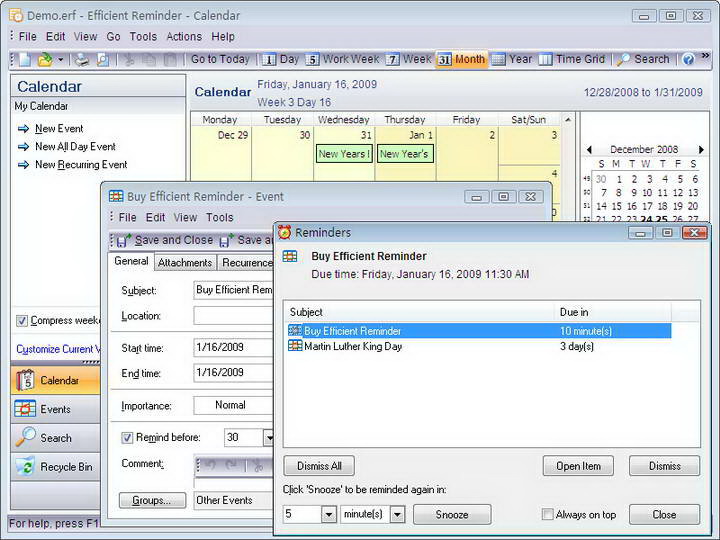Uncheck the Remind before checkbox
The height and width of the screenshot is (540, 720).
127,438
